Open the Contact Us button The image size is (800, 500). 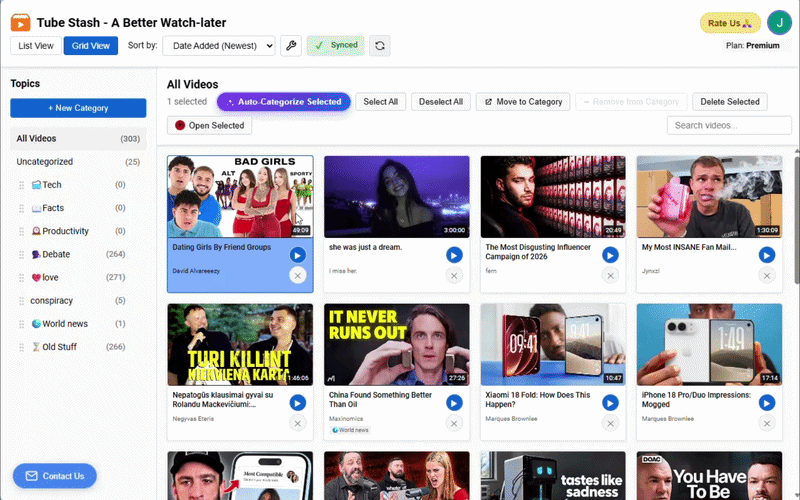[x=55, y=476]
